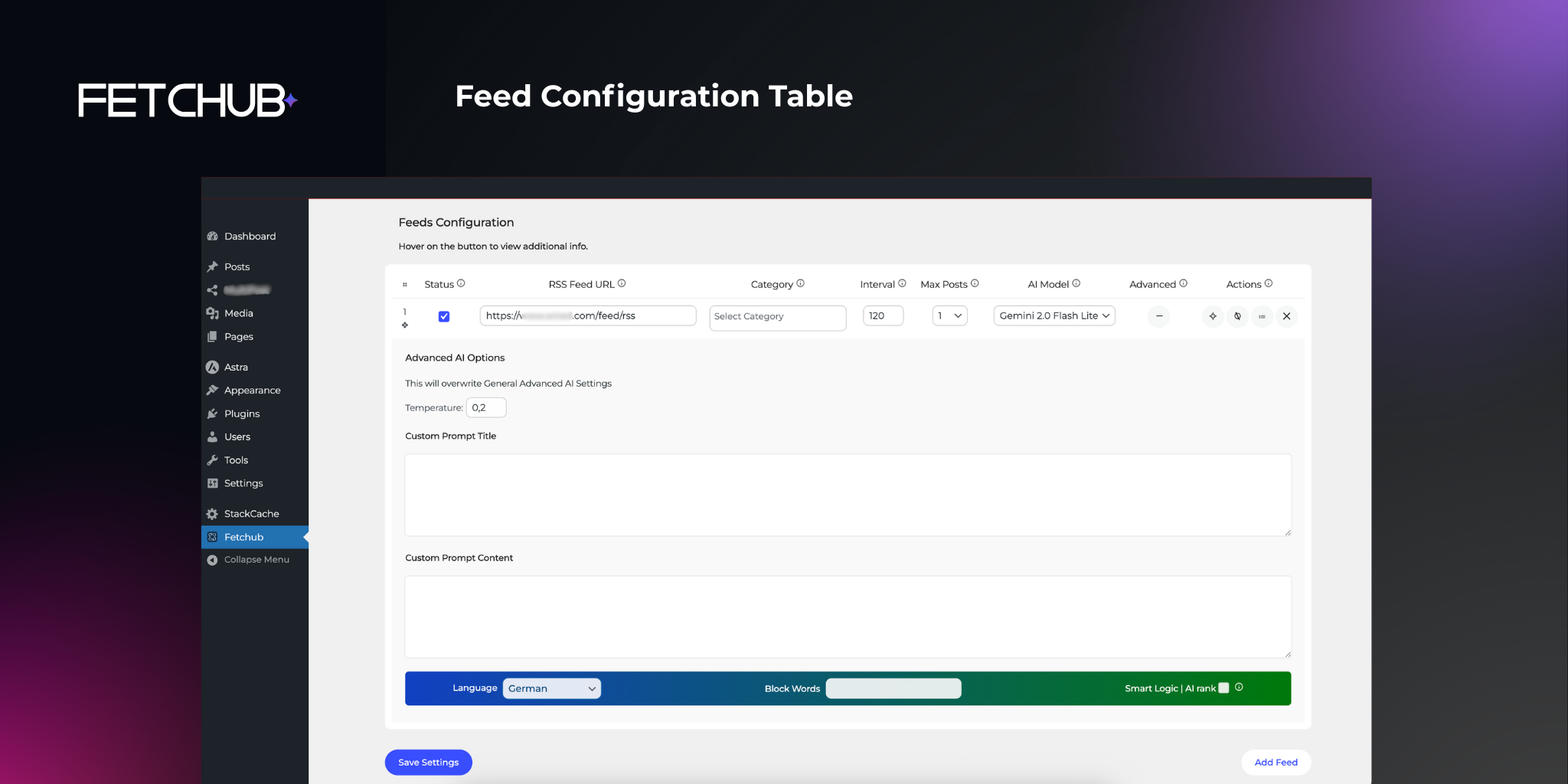Click info icon next to Interval header
Image resolution: width=1568 pixels, height=784 pixels.
point(902,283)
